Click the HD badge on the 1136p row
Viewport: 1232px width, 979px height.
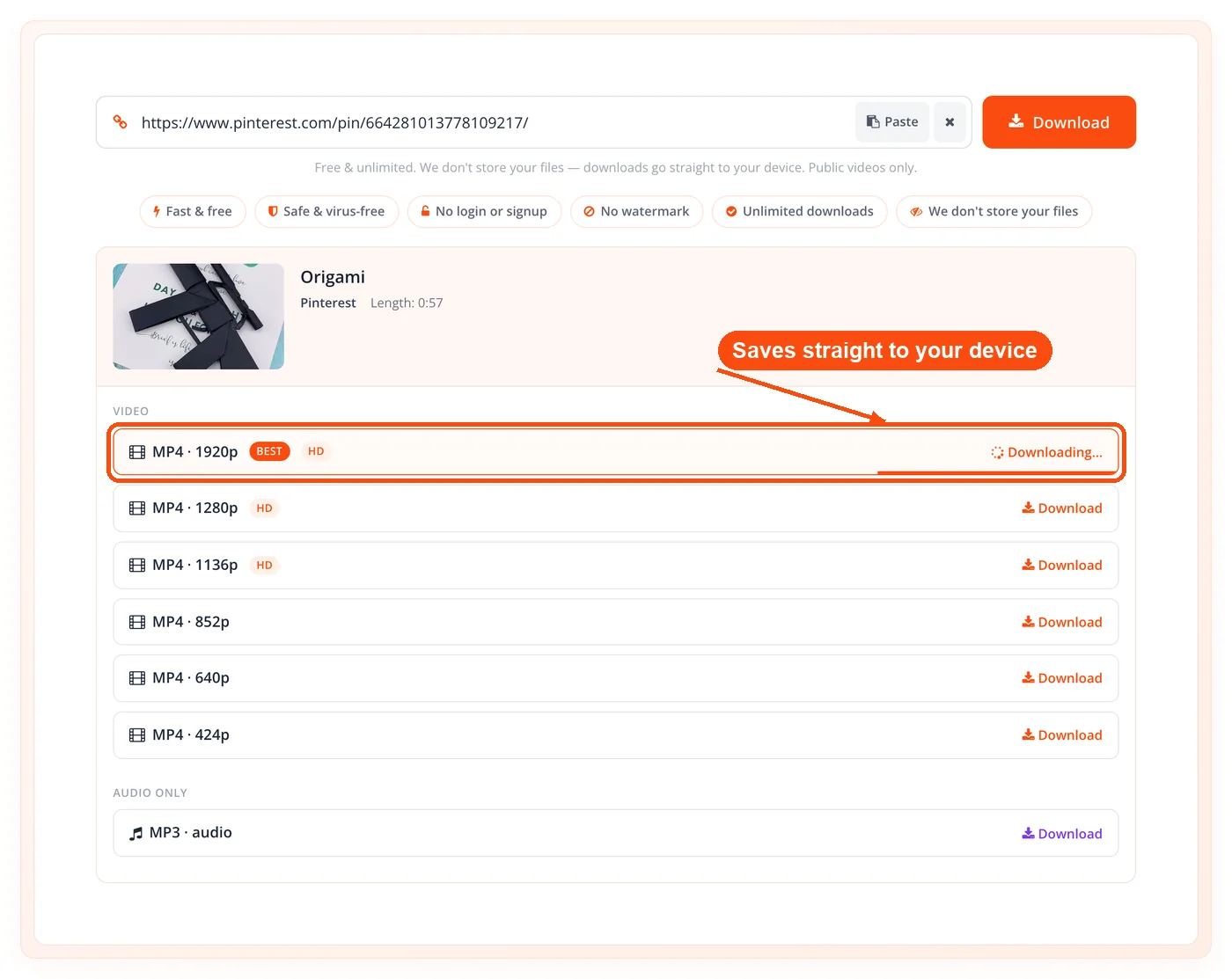pyautogui.click(x=264, y=566)
